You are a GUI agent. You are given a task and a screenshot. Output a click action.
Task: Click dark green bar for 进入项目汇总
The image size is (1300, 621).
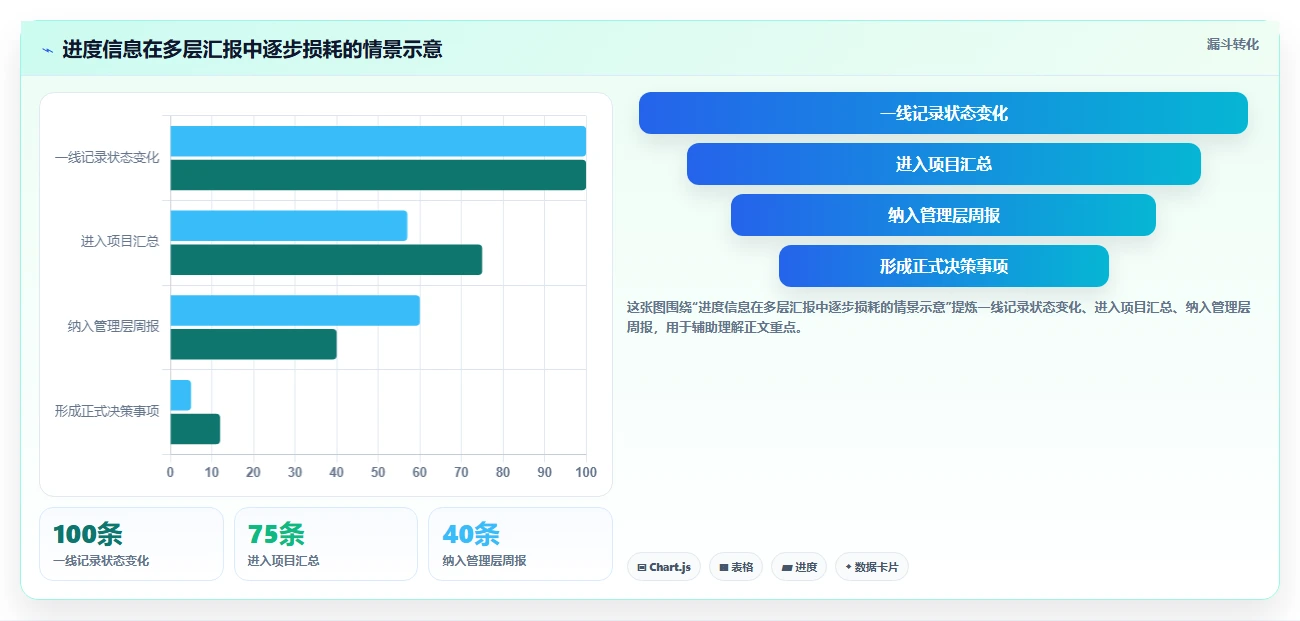[x=326, y=260]
